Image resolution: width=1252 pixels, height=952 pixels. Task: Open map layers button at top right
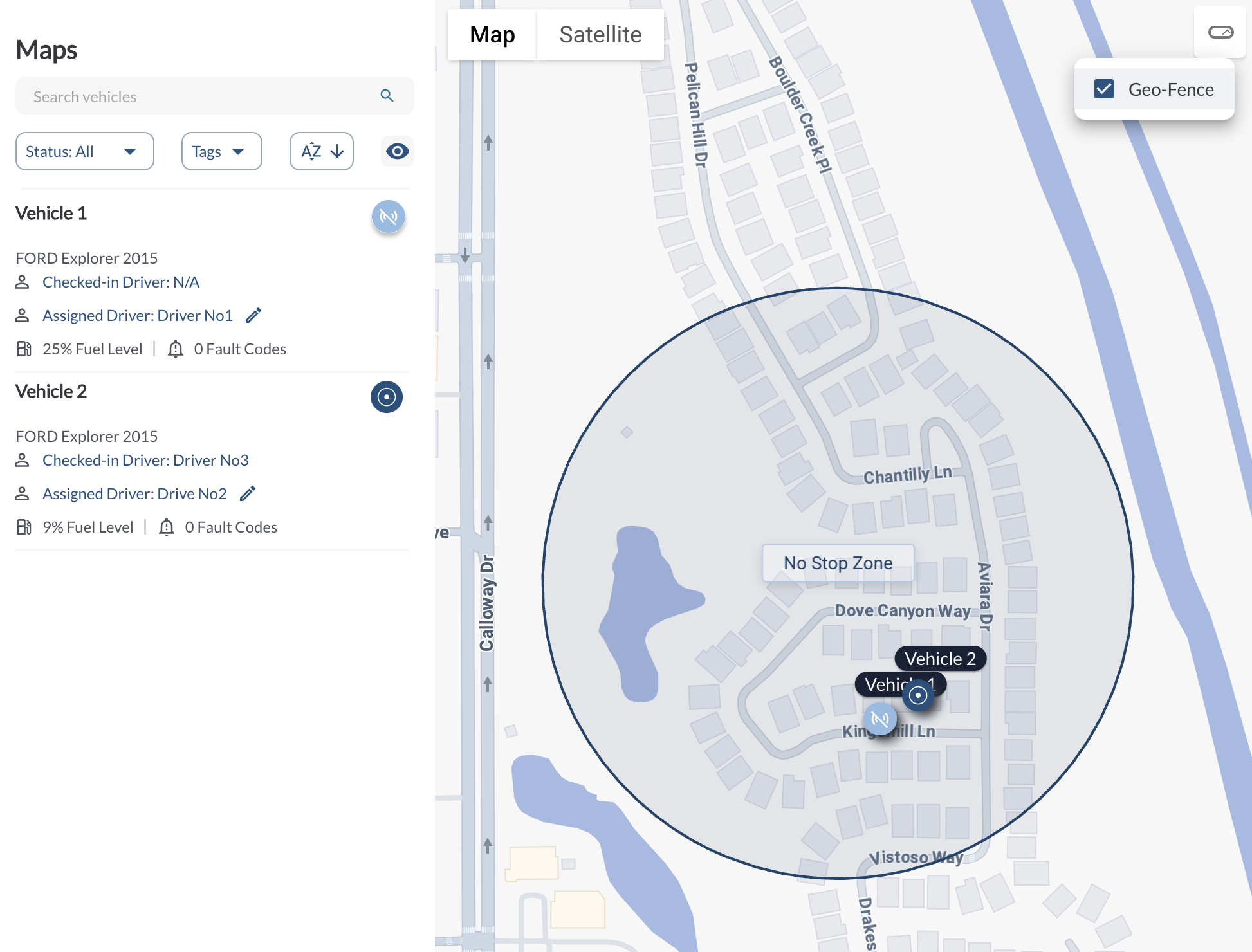(1220, 33)
